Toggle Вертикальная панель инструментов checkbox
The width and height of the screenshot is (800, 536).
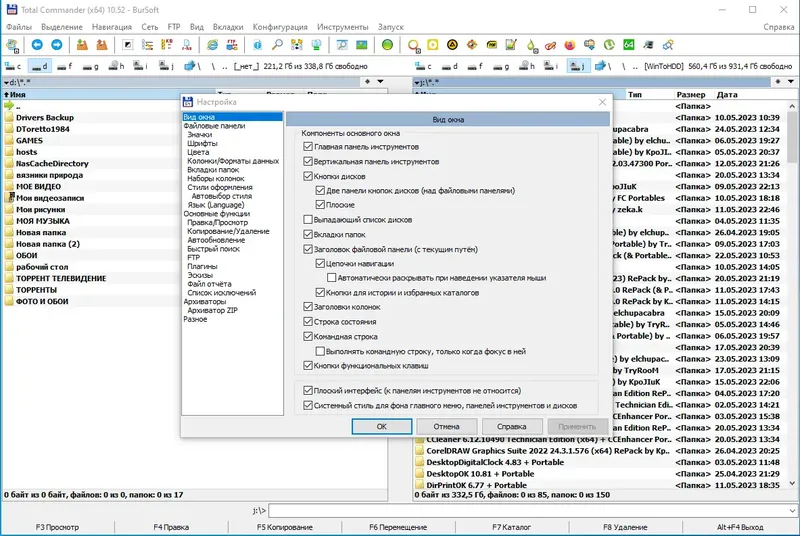click(308, 161)
